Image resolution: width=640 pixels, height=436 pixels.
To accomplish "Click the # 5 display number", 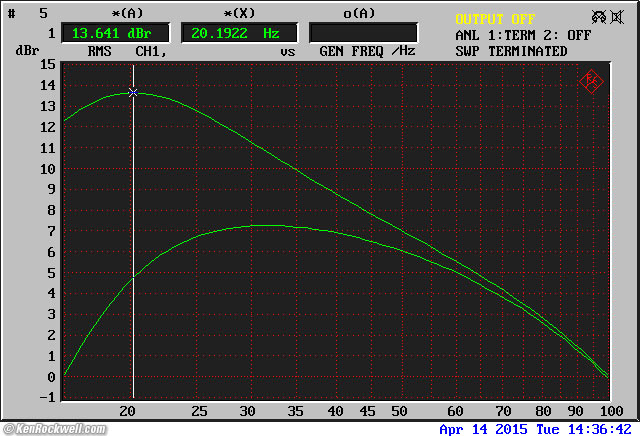I will coord(28,13).
